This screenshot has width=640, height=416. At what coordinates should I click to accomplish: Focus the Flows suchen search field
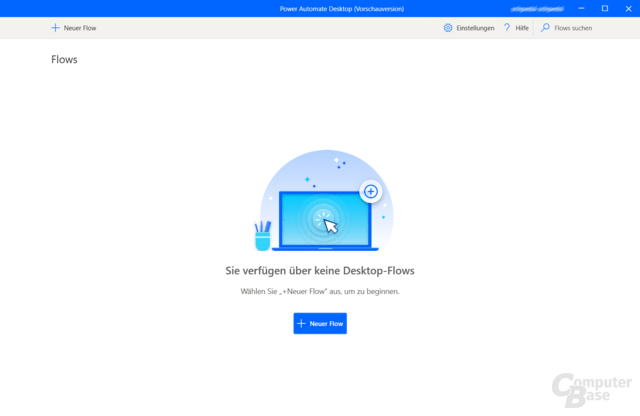[x=573, y=28]
